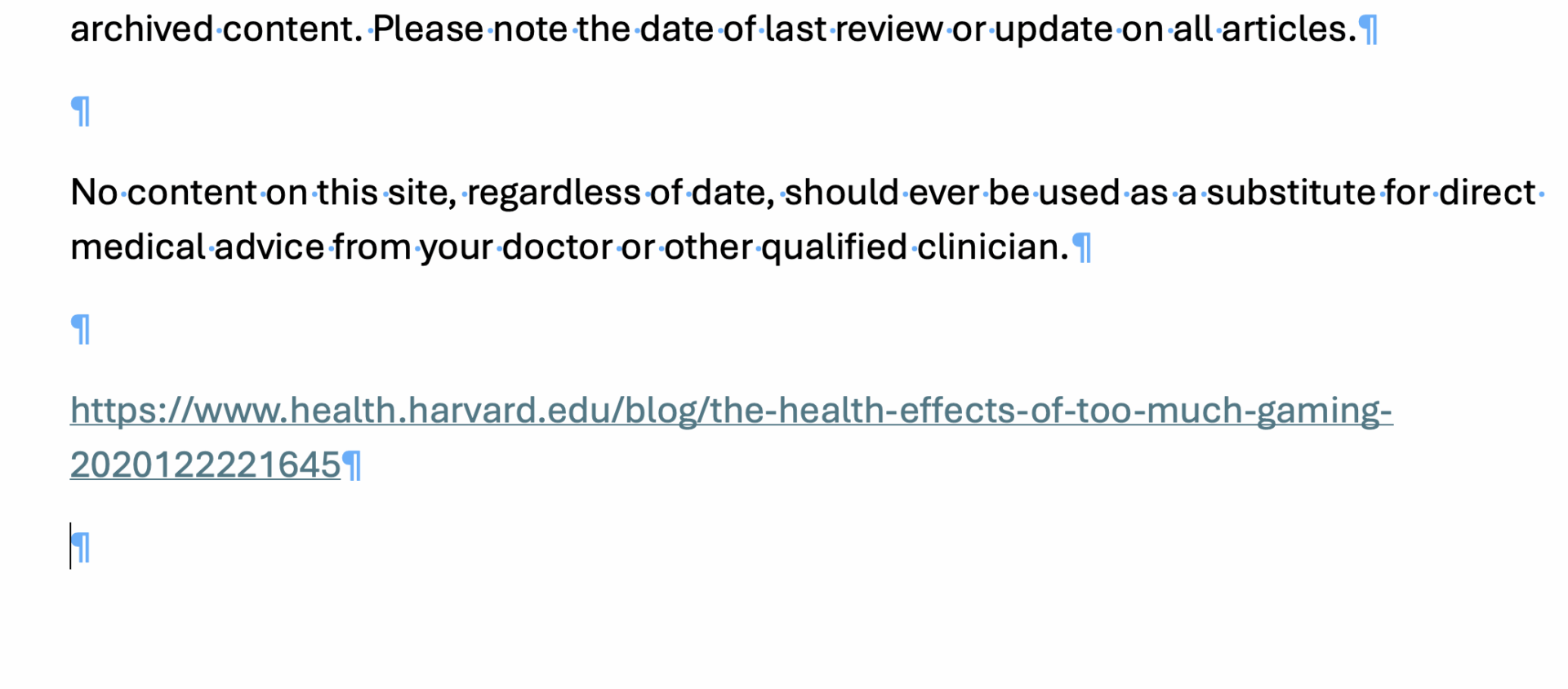The width and height of the screenshot is (1568, 689).
Task: Open the Harvard Health blog hyperlink
Action: pyautogui.click(x=731, y=411)
